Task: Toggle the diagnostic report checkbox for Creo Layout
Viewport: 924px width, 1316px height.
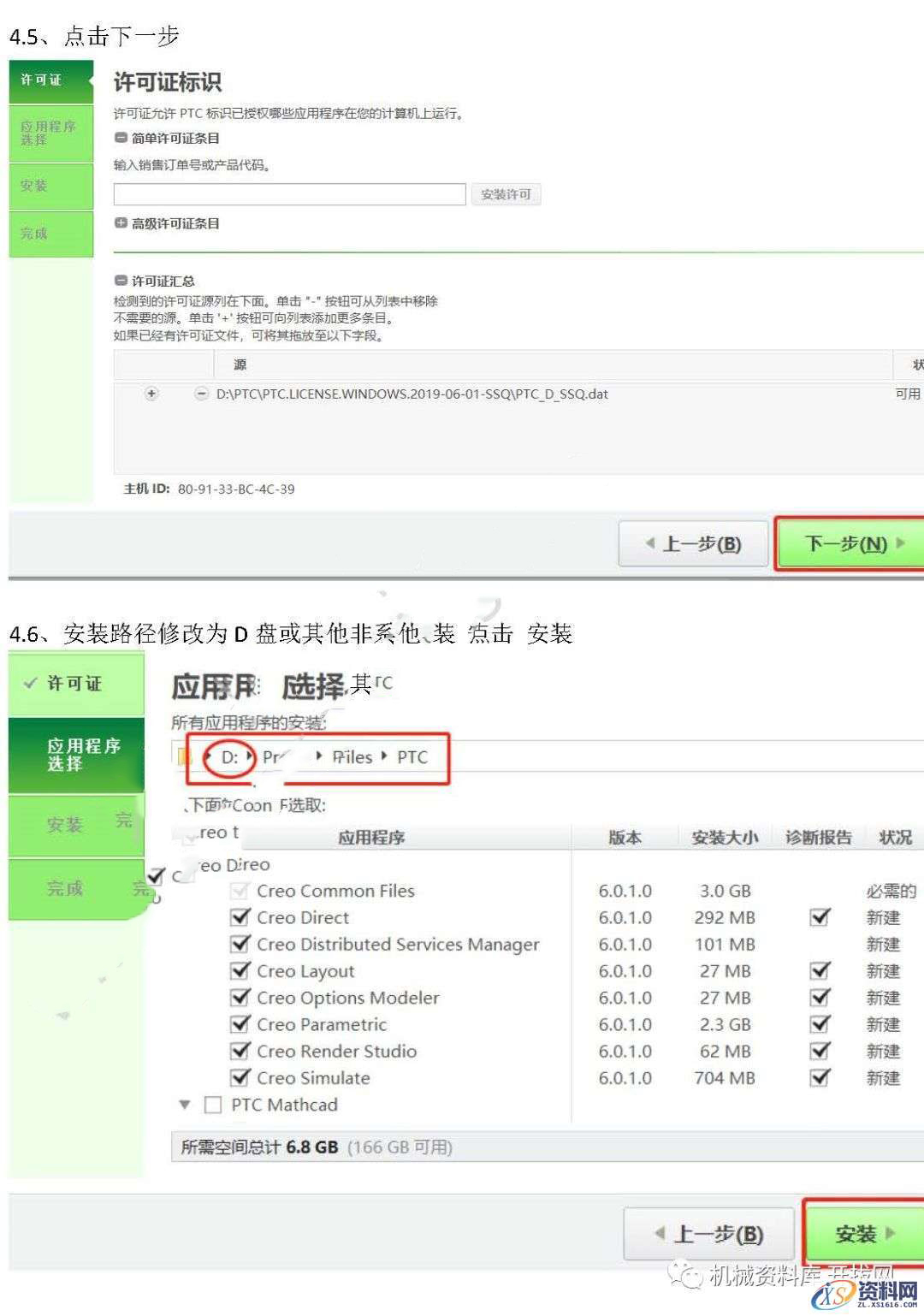Action: pos(820,970)
